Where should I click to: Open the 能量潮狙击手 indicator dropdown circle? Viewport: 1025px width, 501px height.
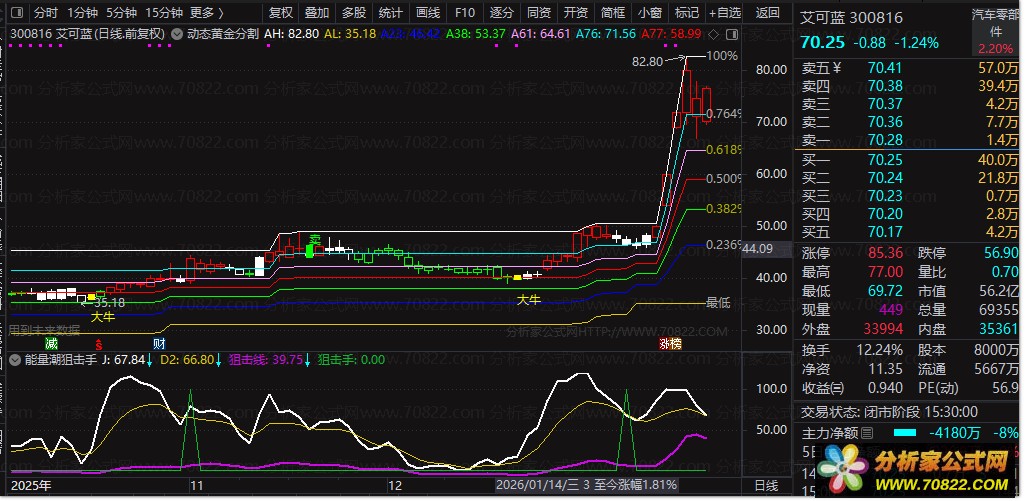point(16,360)
